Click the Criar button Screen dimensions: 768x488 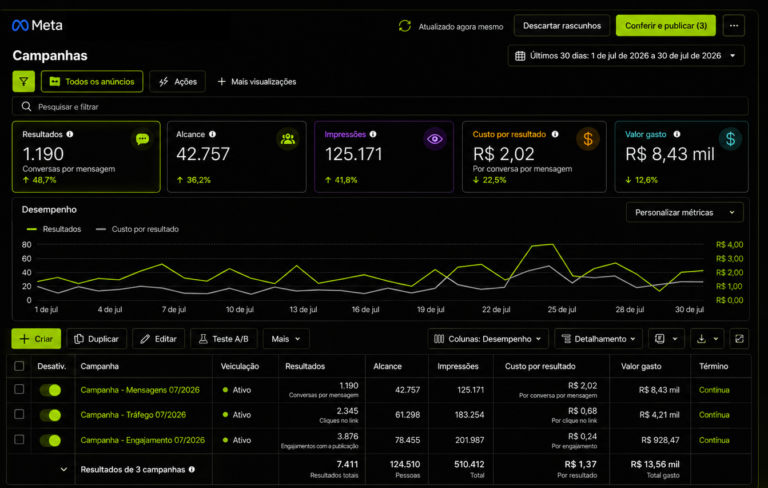click(36, 339)
